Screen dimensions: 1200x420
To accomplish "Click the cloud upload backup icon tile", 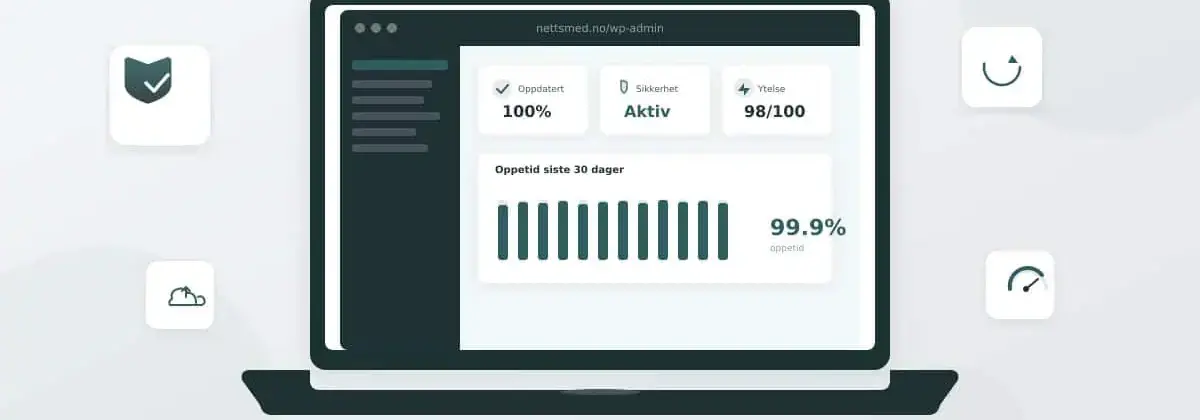I will 180,295.
